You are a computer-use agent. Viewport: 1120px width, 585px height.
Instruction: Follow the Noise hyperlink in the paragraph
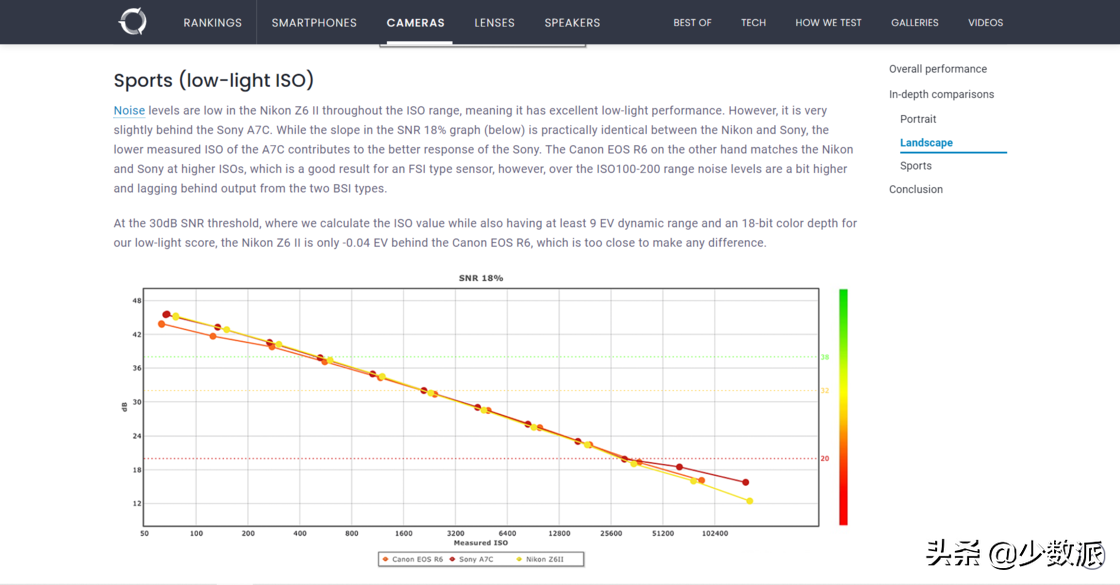(x=129, y=111)
